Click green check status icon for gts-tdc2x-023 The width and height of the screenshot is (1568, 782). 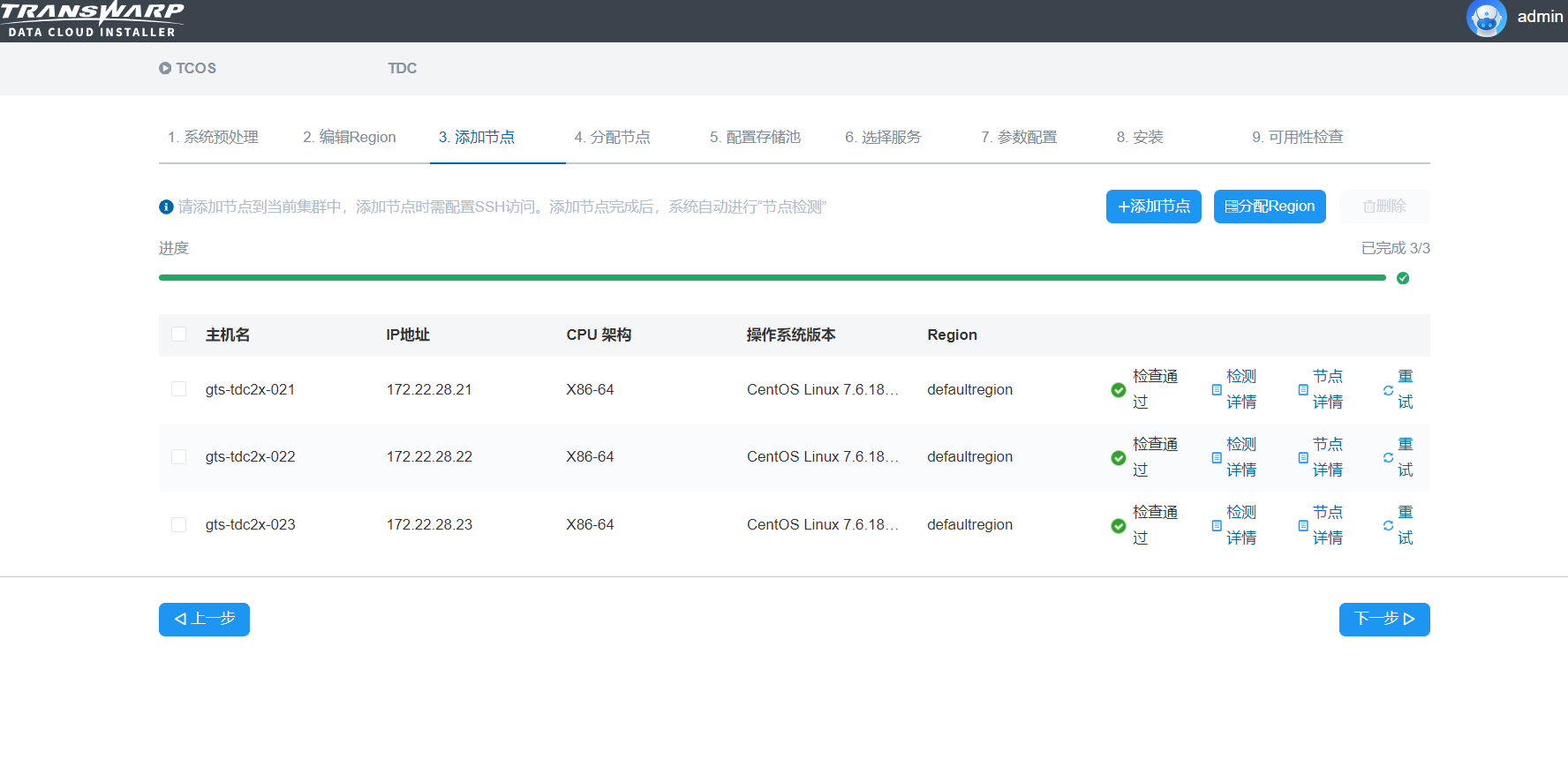(1119, 525)
